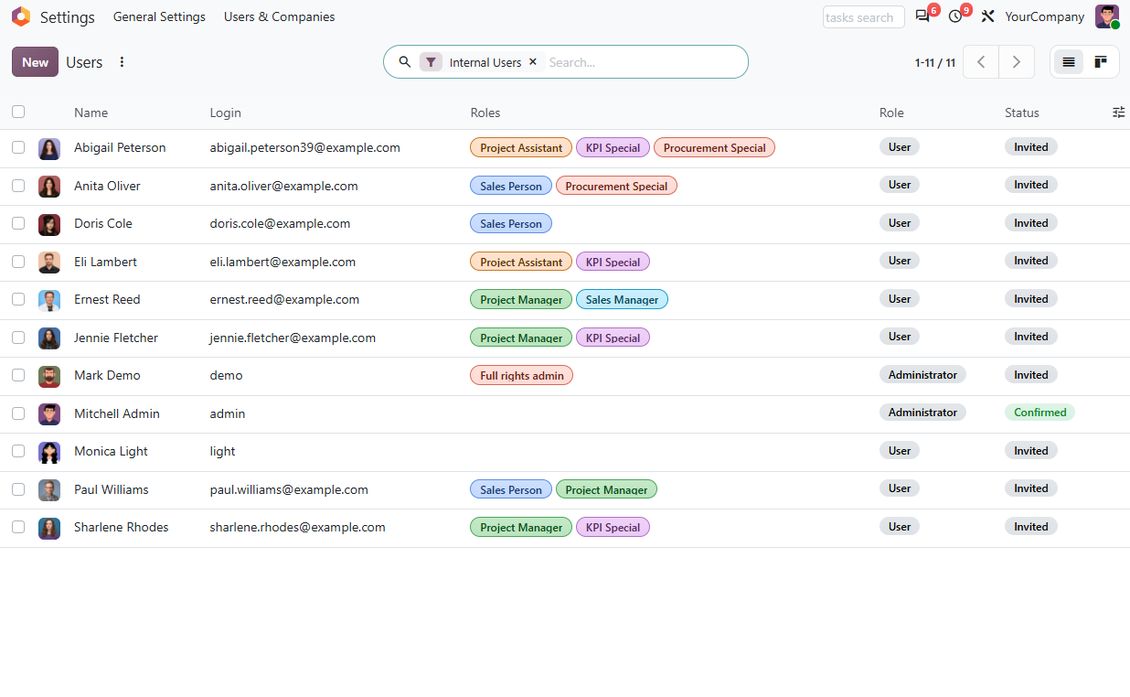Image resolution: width=1130 pixels, height=697 pixels.
Task: Click Paul Williams's avatar
Action: point(49,490)
